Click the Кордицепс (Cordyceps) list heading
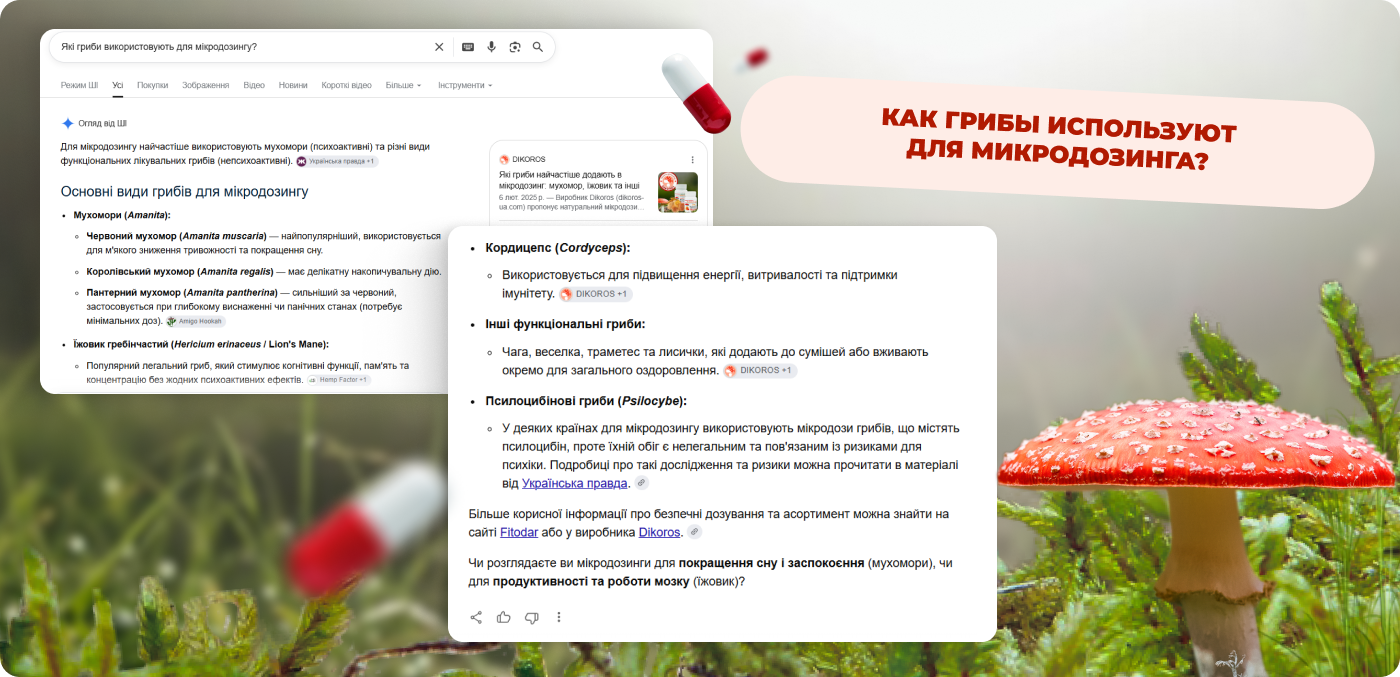1400x677 pixels. pyautogui.click(x=558, y=248)
